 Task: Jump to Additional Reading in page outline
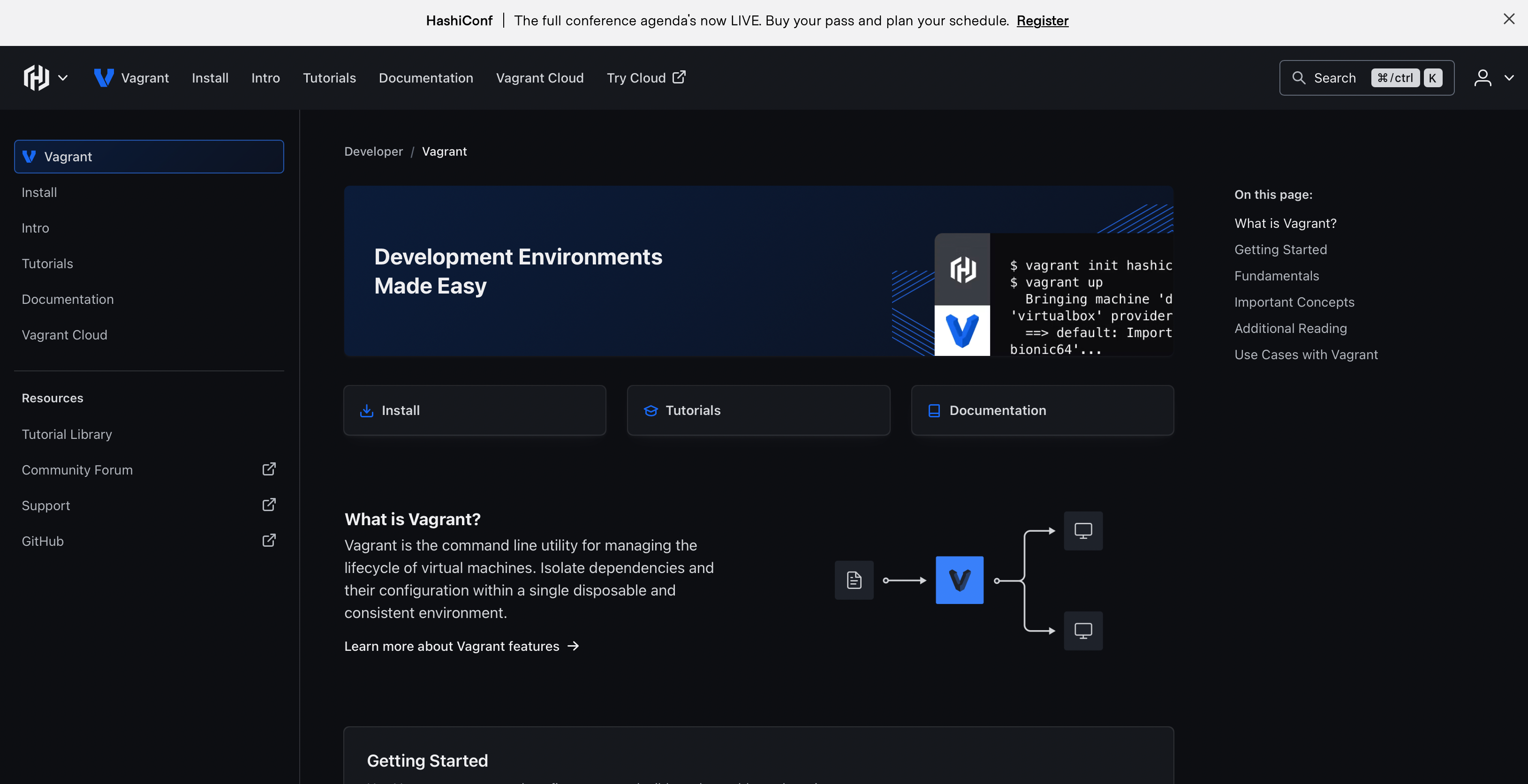point(1290,328)
